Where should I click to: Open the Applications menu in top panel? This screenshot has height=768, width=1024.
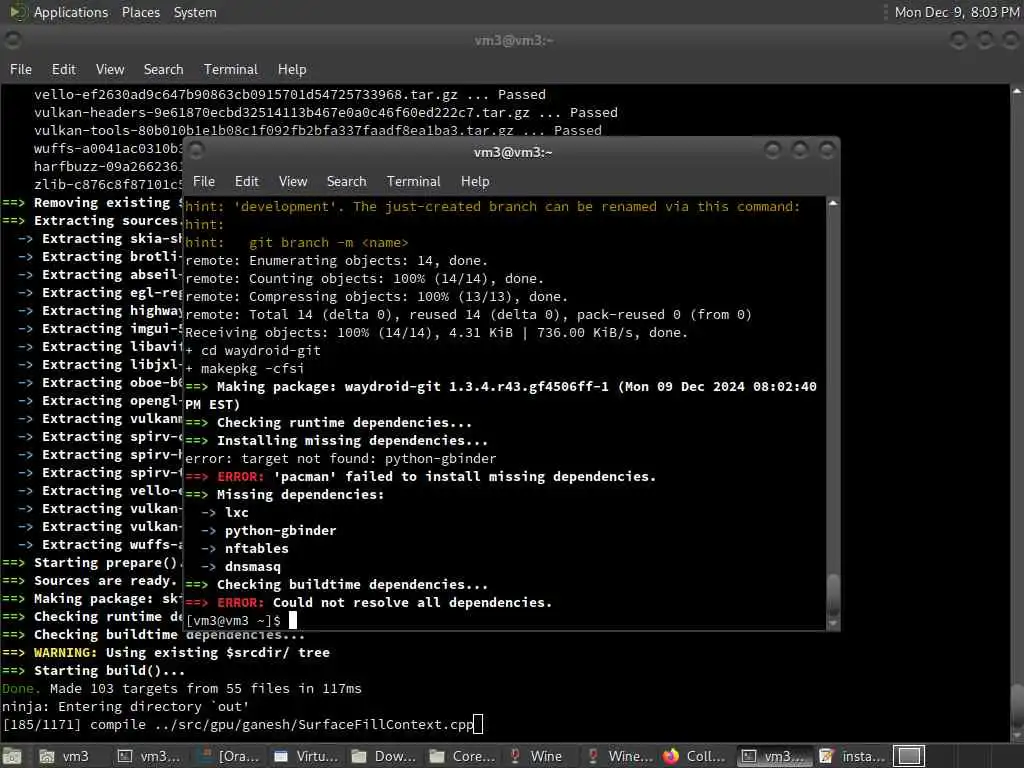[71, 12]
